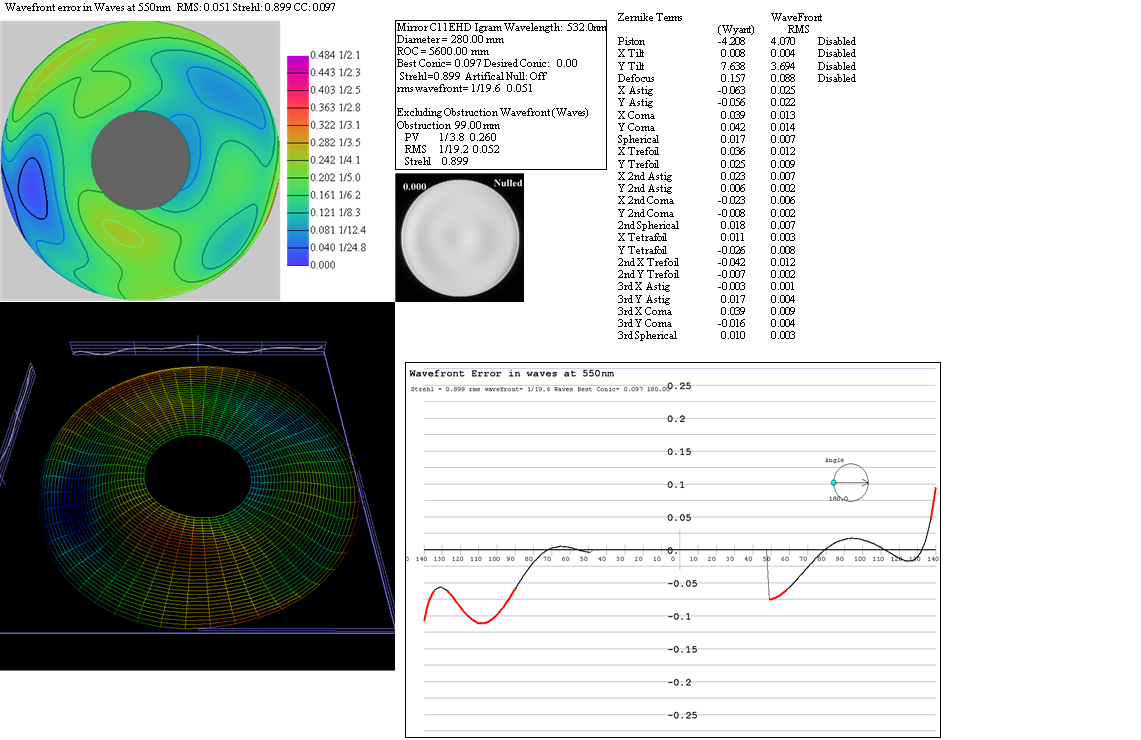Click the 'Artifical Null: Off' text

[x=506, y=77]
